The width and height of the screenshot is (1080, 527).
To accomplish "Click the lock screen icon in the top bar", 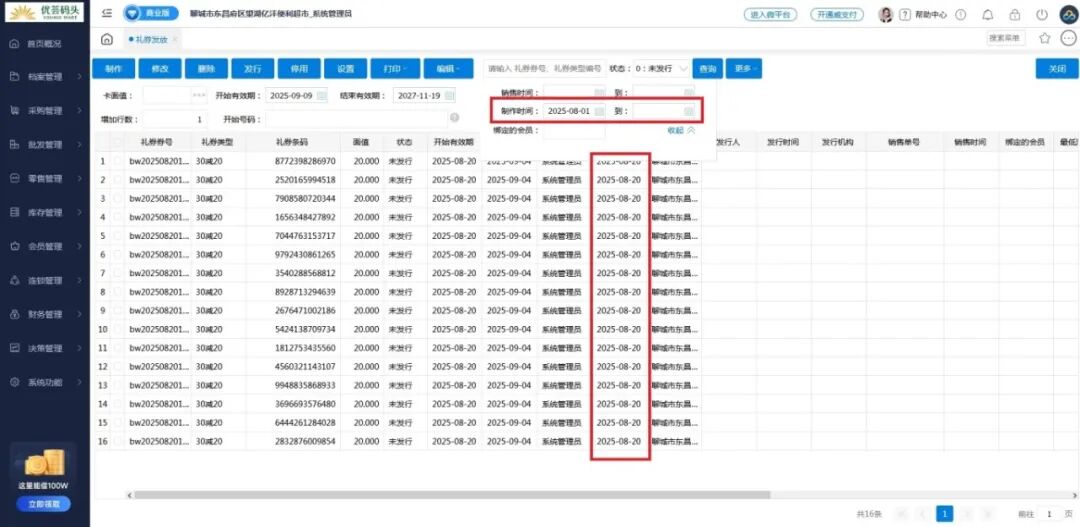I will [x=1015, y=15].
